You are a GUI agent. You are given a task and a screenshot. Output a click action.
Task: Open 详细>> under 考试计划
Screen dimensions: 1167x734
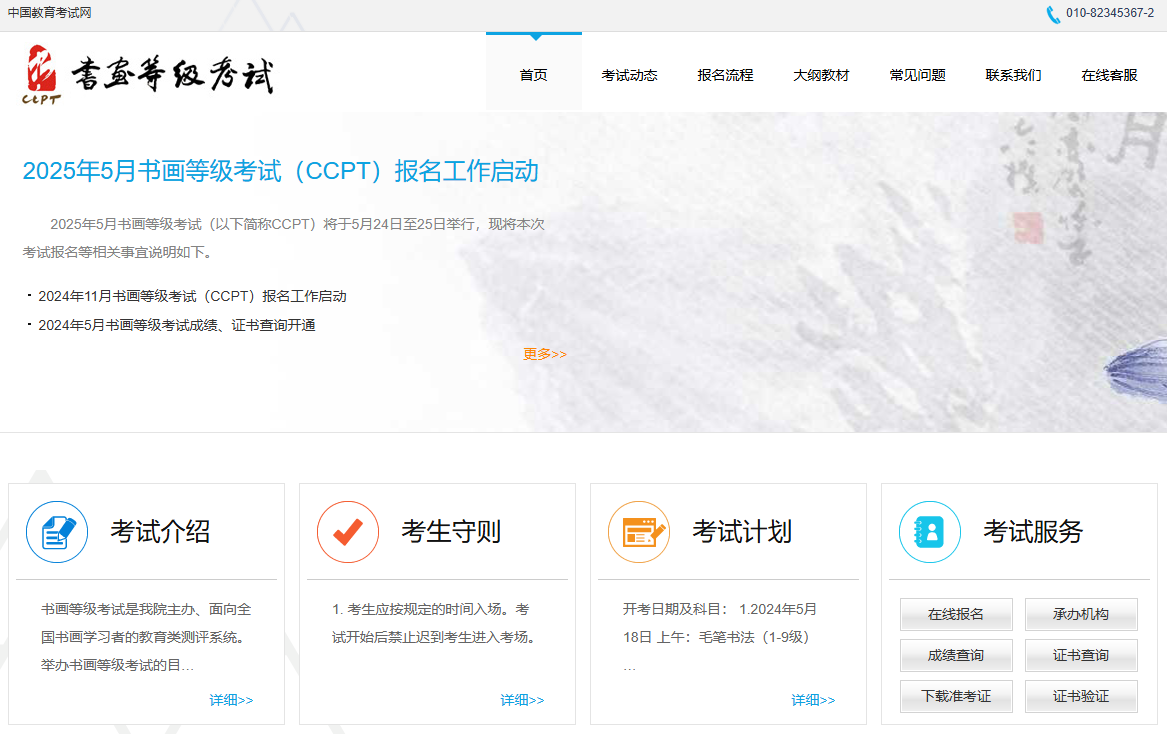pyautogui.click(x=813, y=700)
